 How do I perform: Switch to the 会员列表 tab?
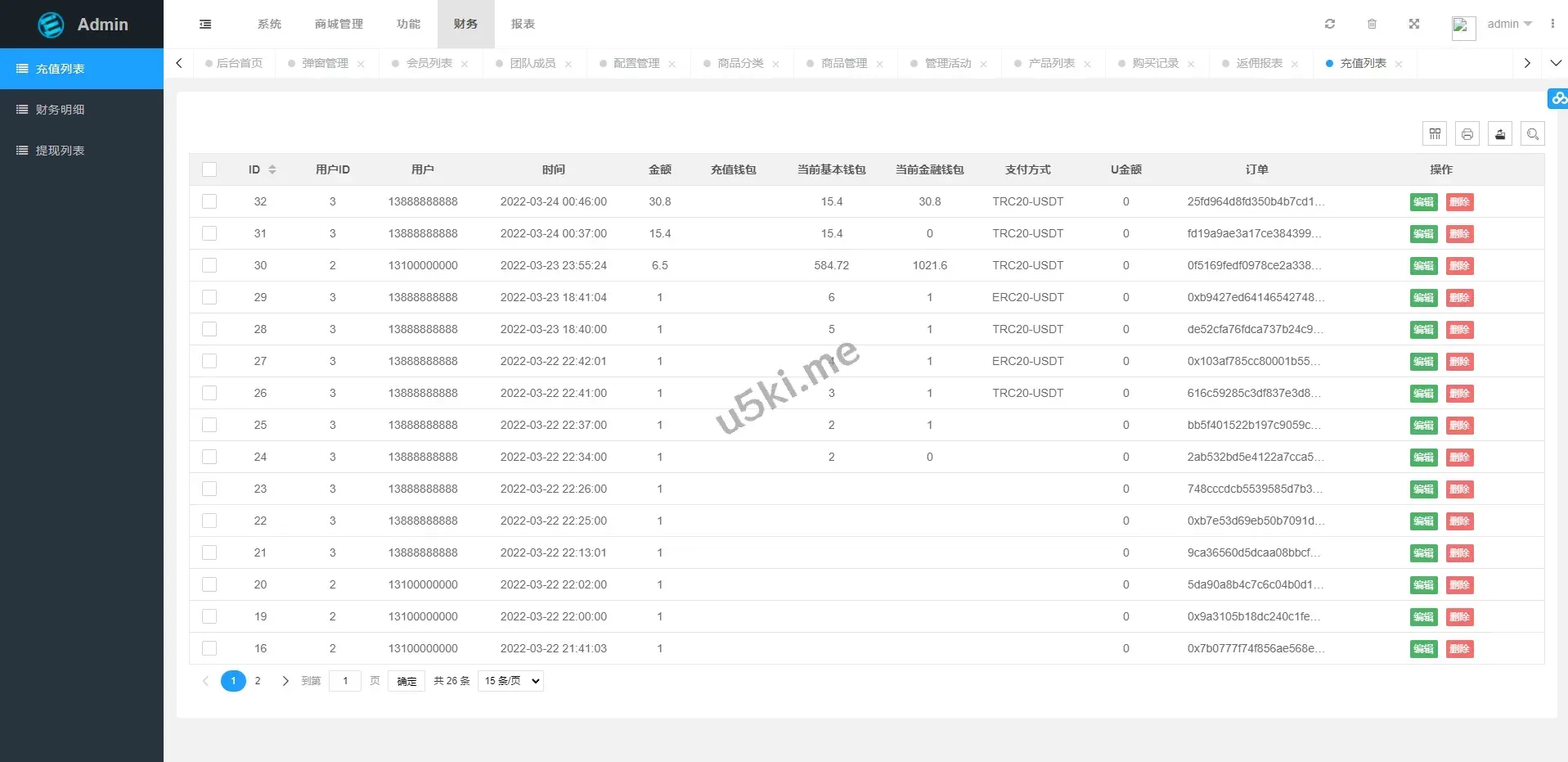(x=429, y=63)
